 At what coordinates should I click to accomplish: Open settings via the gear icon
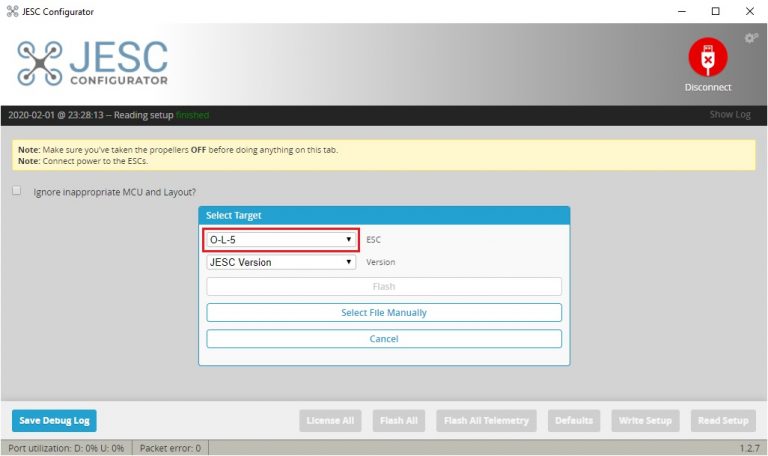click(751, 38)
